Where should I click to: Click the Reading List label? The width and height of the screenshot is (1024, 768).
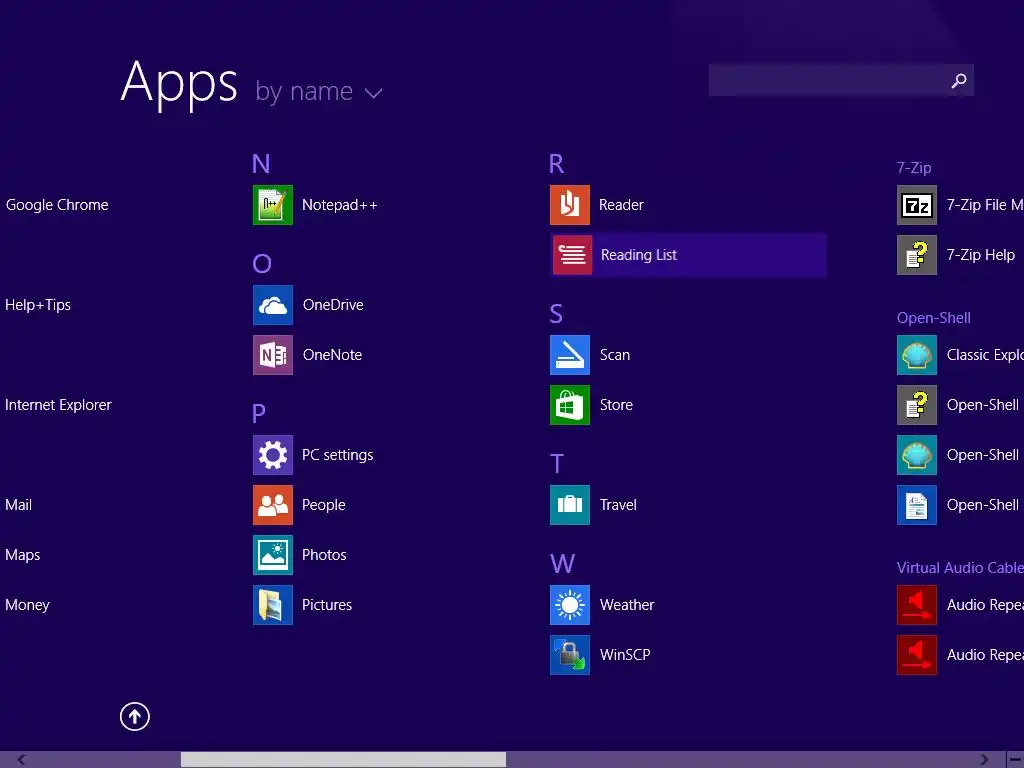tap(639, 255)
